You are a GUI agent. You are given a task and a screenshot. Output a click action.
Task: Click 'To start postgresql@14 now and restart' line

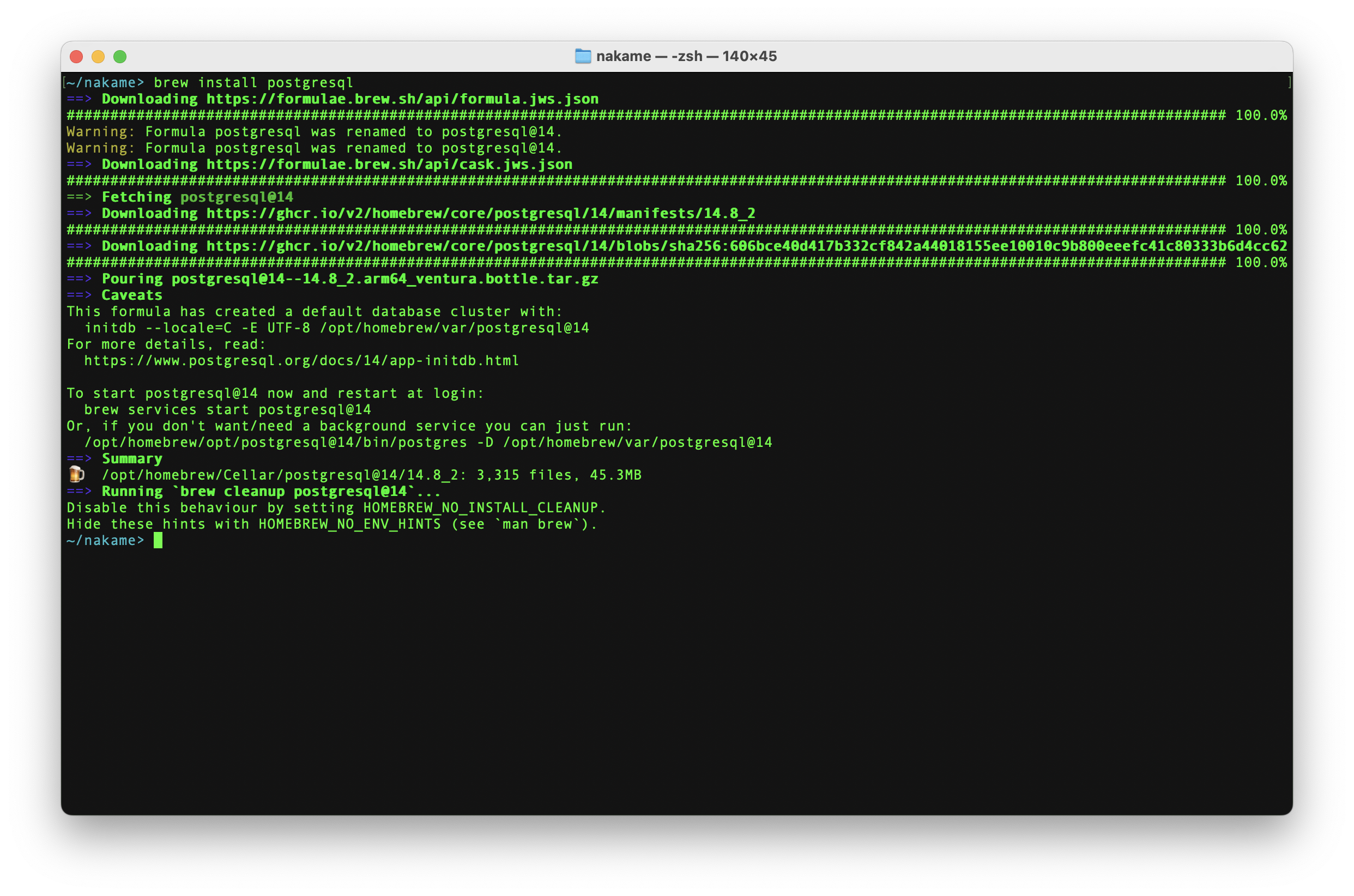(x=275, y=393)
